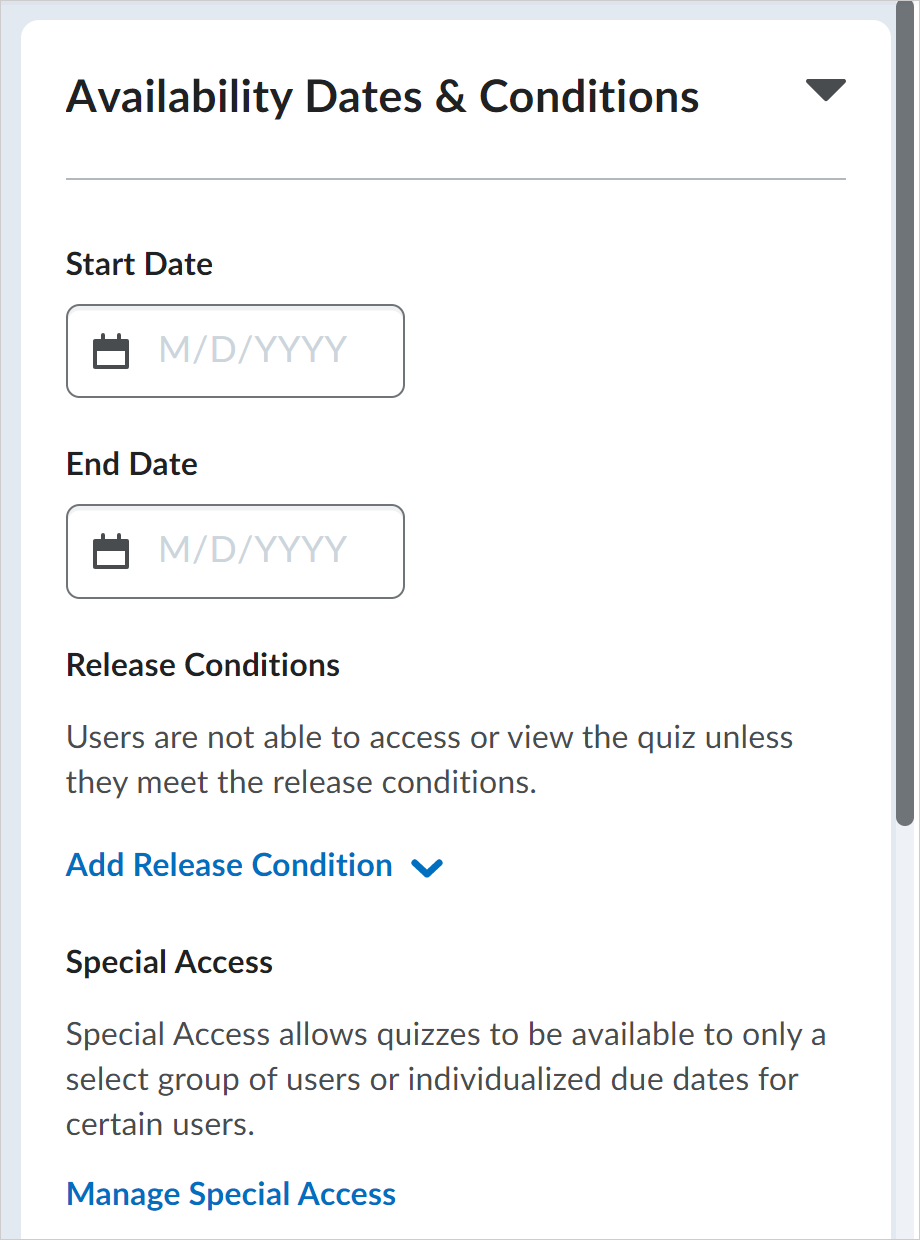Click the Start Date M/D/YYYY field

[235, 351]
